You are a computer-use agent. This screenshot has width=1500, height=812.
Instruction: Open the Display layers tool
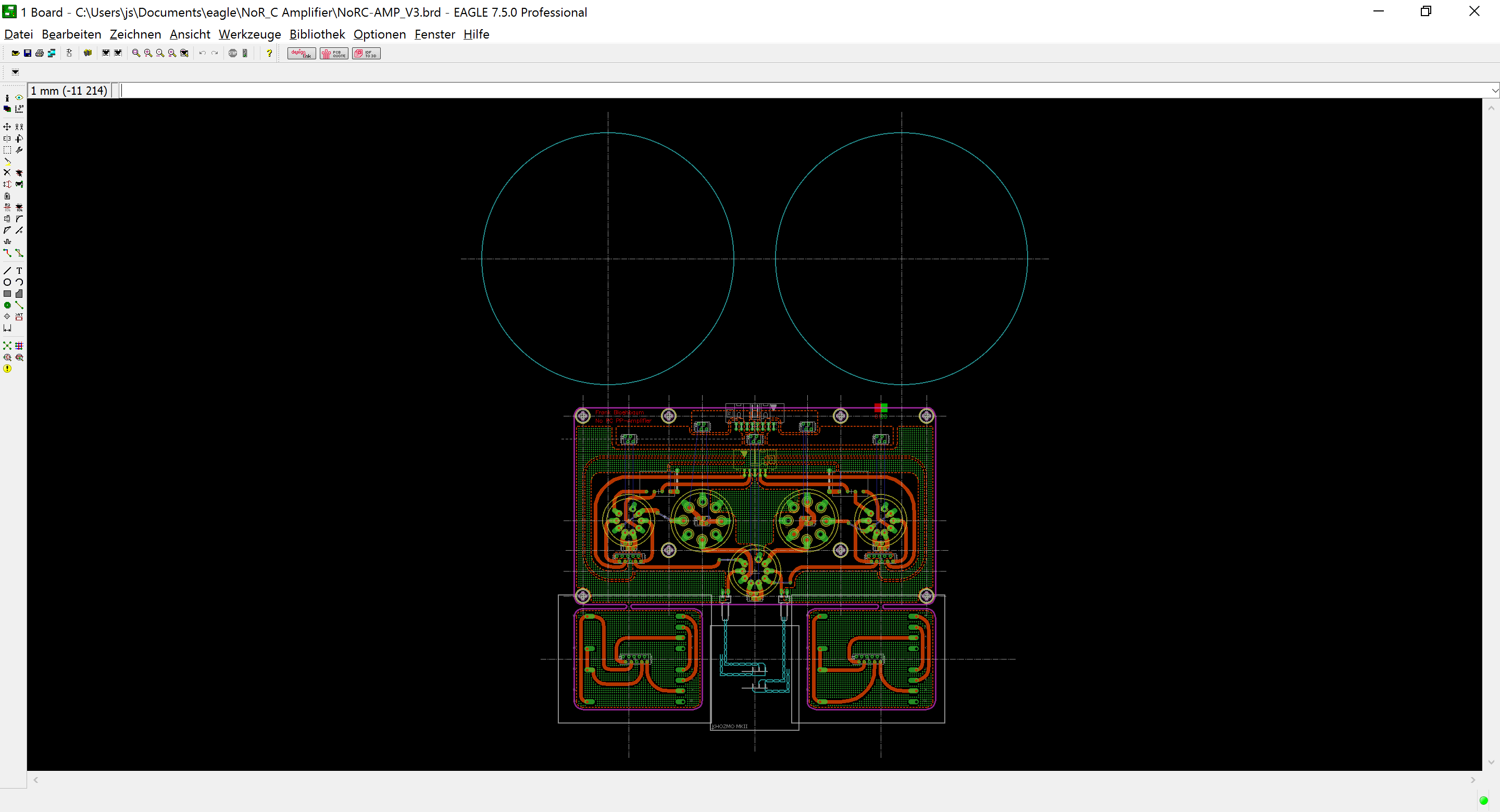point(7,109)
